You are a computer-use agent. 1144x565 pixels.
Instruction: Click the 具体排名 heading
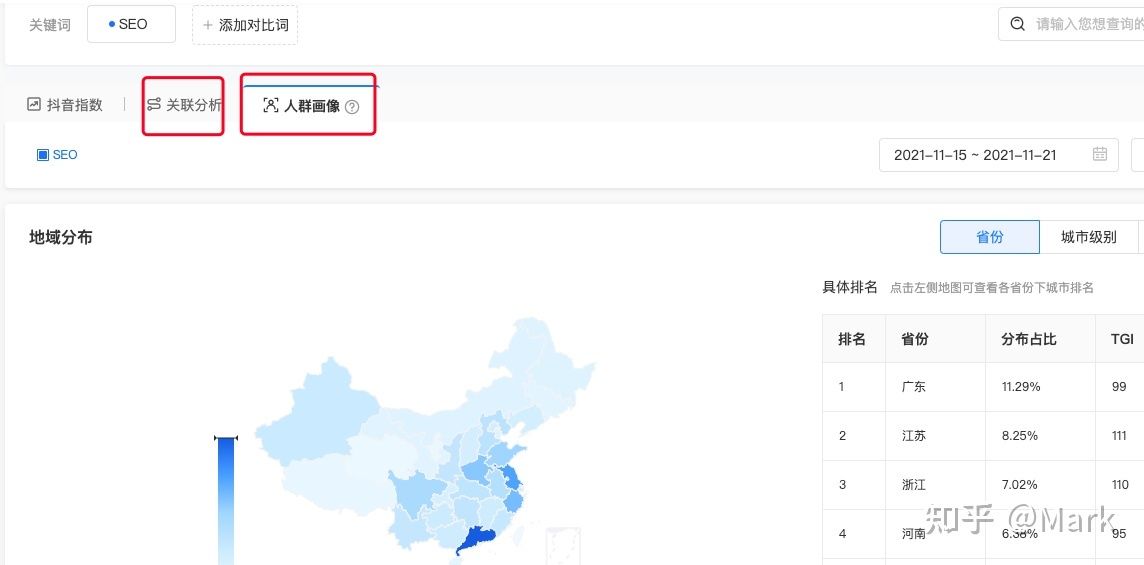849,287
